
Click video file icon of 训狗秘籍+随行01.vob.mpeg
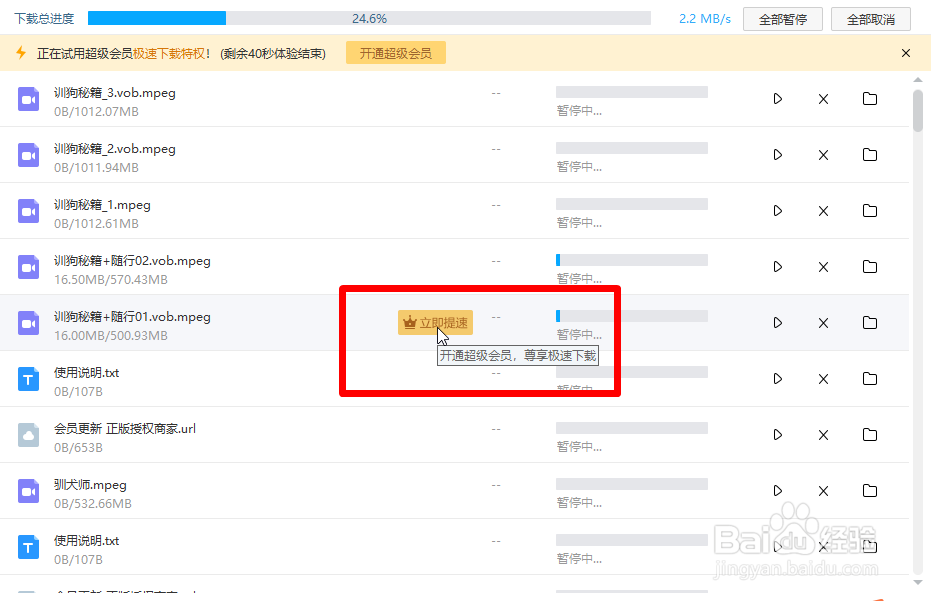coord(28,323)
